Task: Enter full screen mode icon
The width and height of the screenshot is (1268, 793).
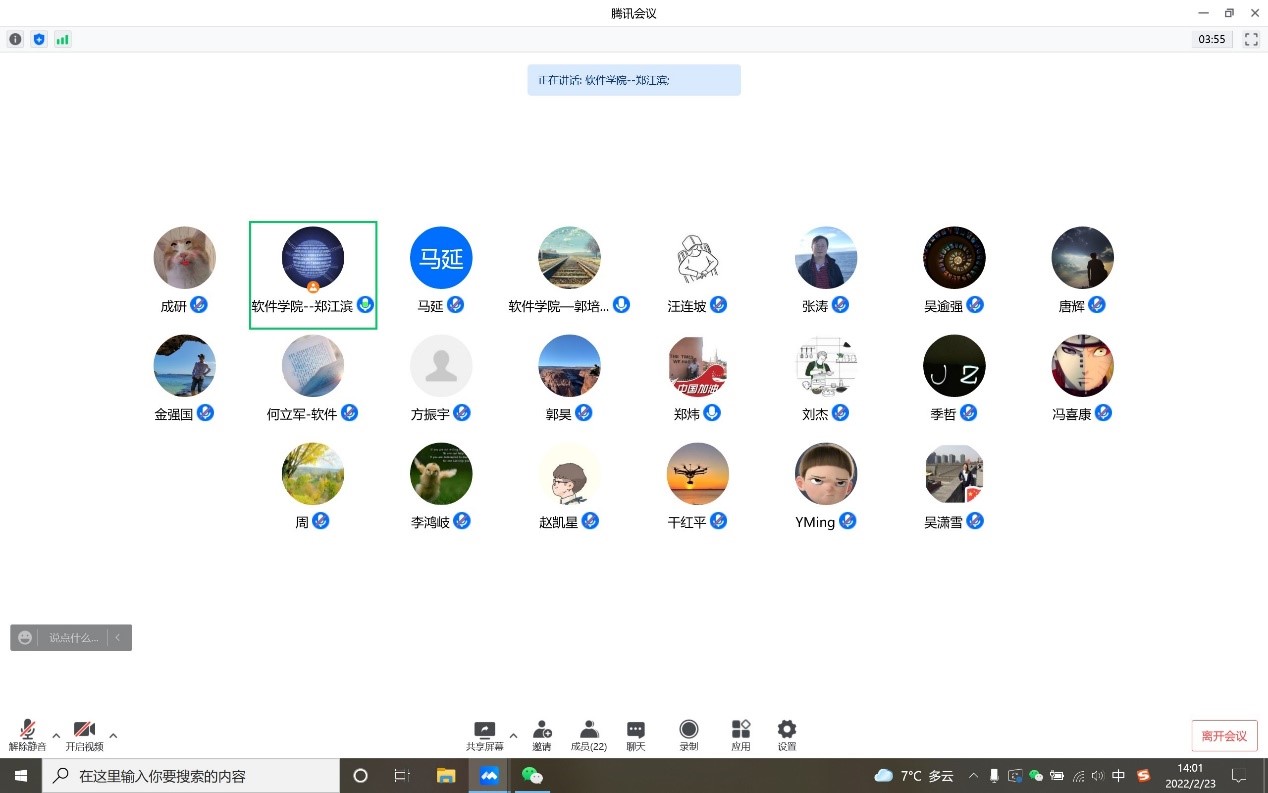Action: point(1251,39)
